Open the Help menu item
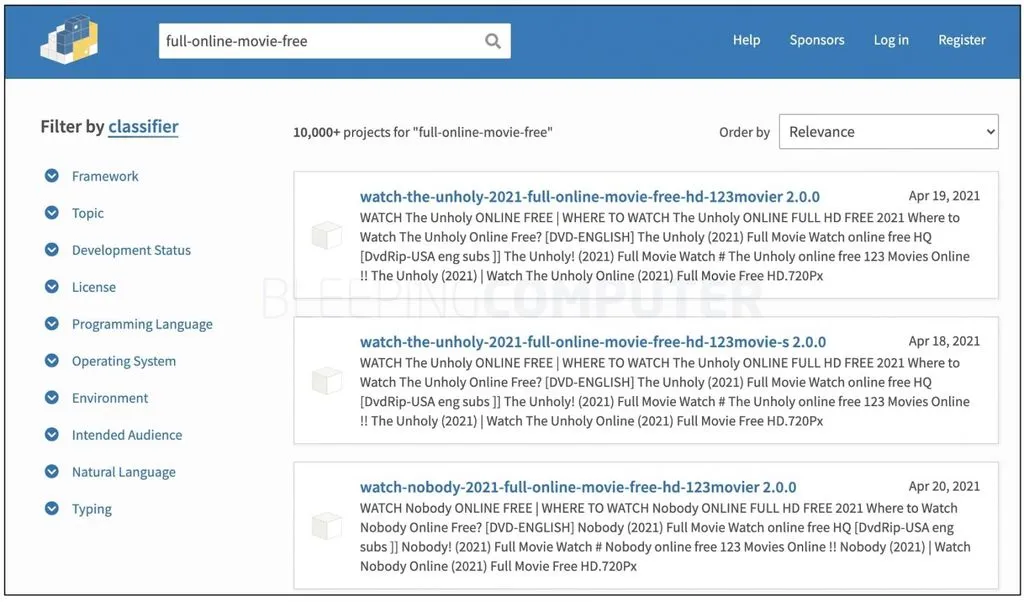Screen dimensions: 1024x602 tap(746, 40)
